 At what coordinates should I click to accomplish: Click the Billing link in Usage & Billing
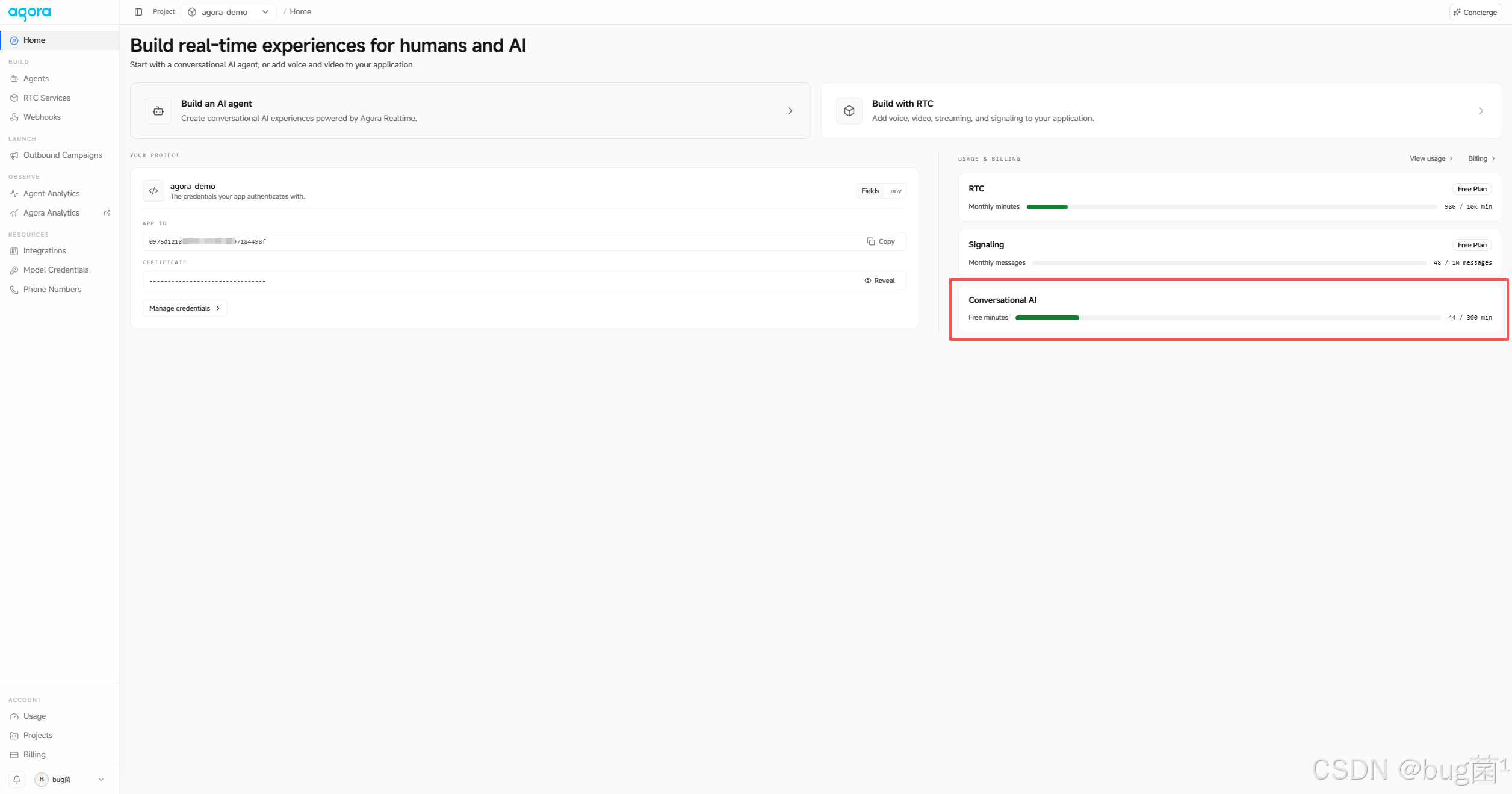(1481, 158)
